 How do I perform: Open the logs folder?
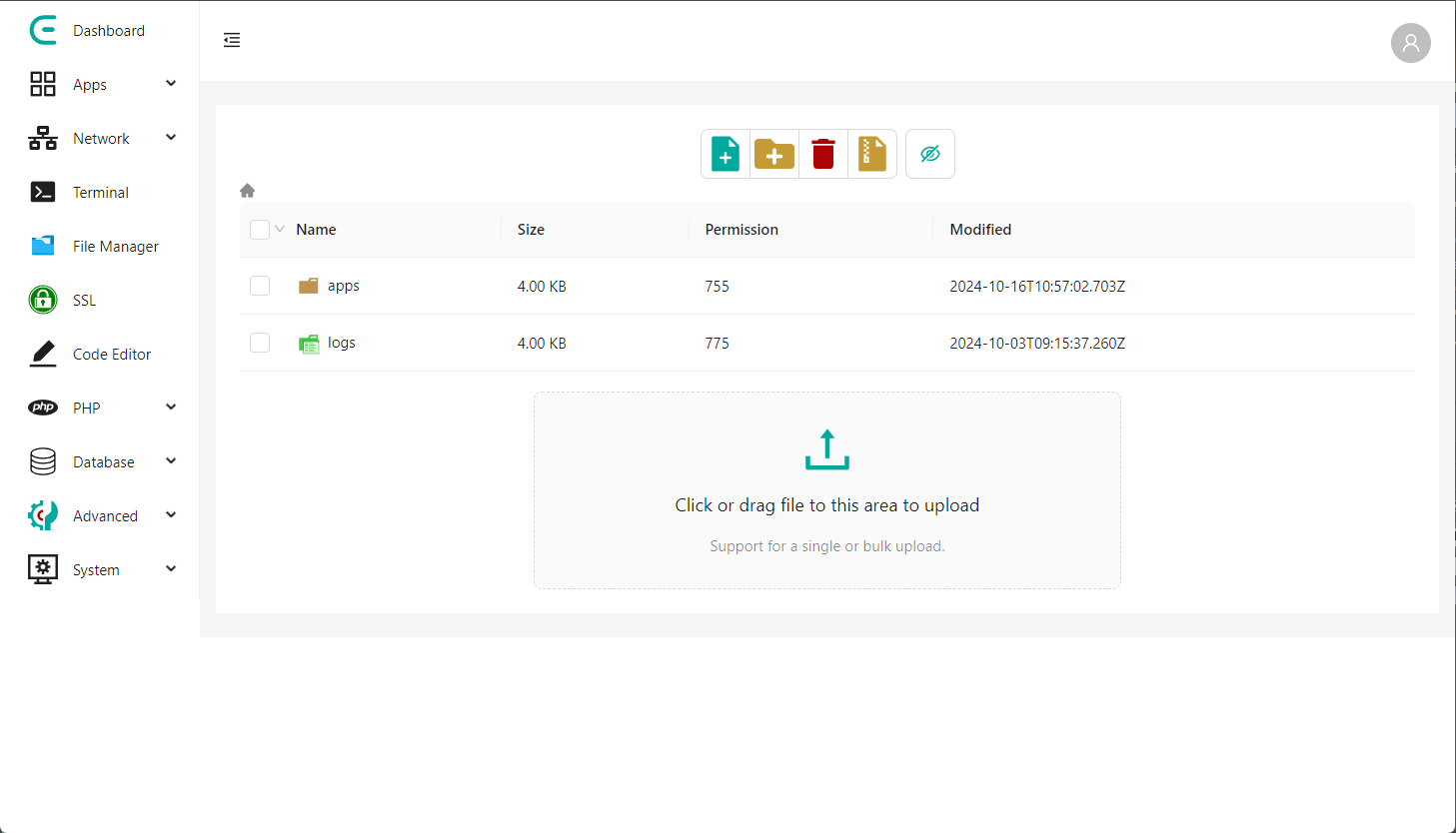342,343
